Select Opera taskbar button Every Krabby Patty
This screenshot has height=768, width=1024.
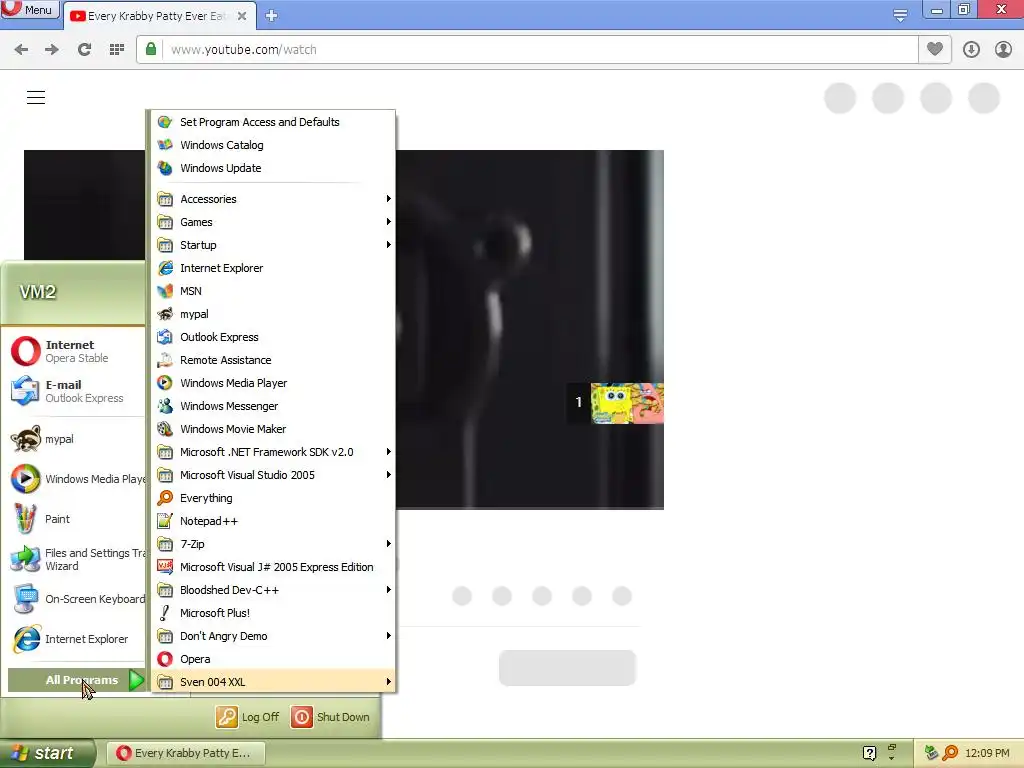pyautogui.click(x=185, y=753)
